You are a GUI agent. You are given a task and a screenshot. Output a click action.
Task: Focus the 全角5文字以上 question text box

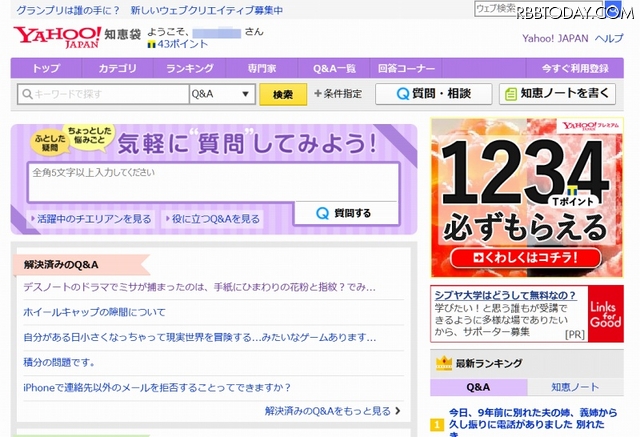(x=213, y=182)
